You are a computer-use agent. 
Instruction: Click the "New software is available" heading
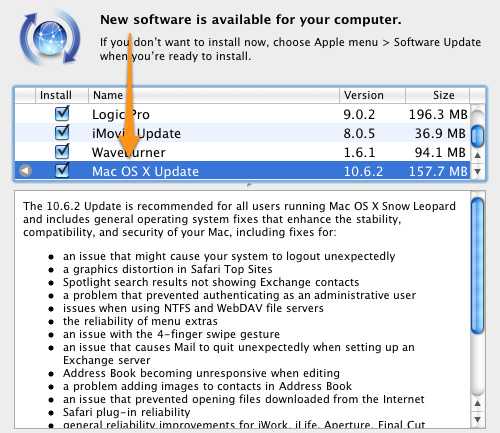251,20
